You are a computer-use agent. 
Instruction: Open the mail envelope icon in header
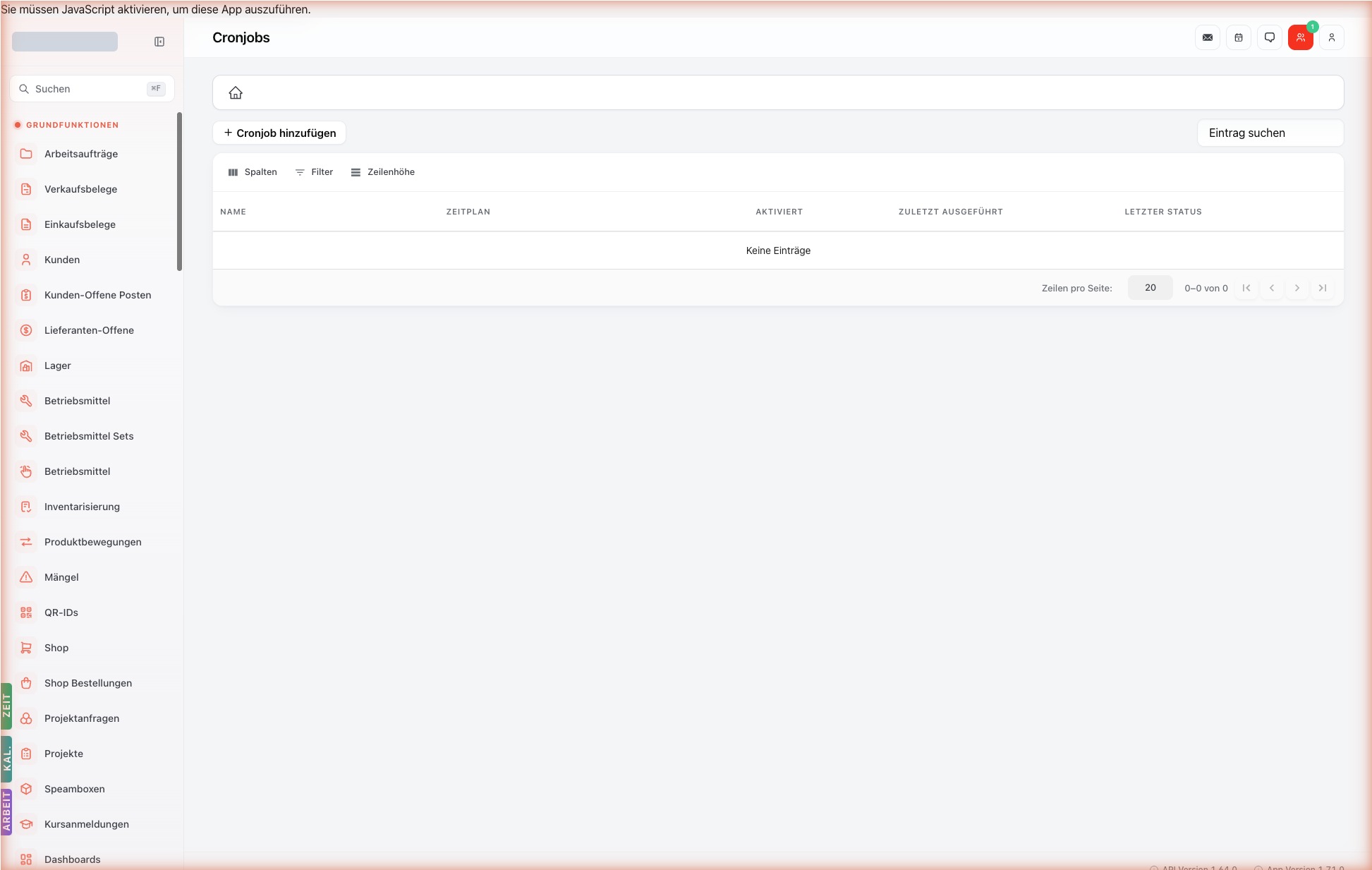(1208, 37)
